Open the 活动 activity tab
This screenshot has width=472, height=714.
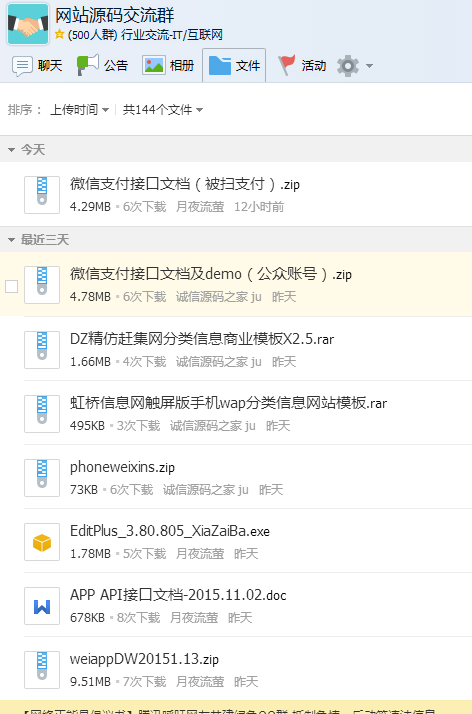click(x=302, y=66)
